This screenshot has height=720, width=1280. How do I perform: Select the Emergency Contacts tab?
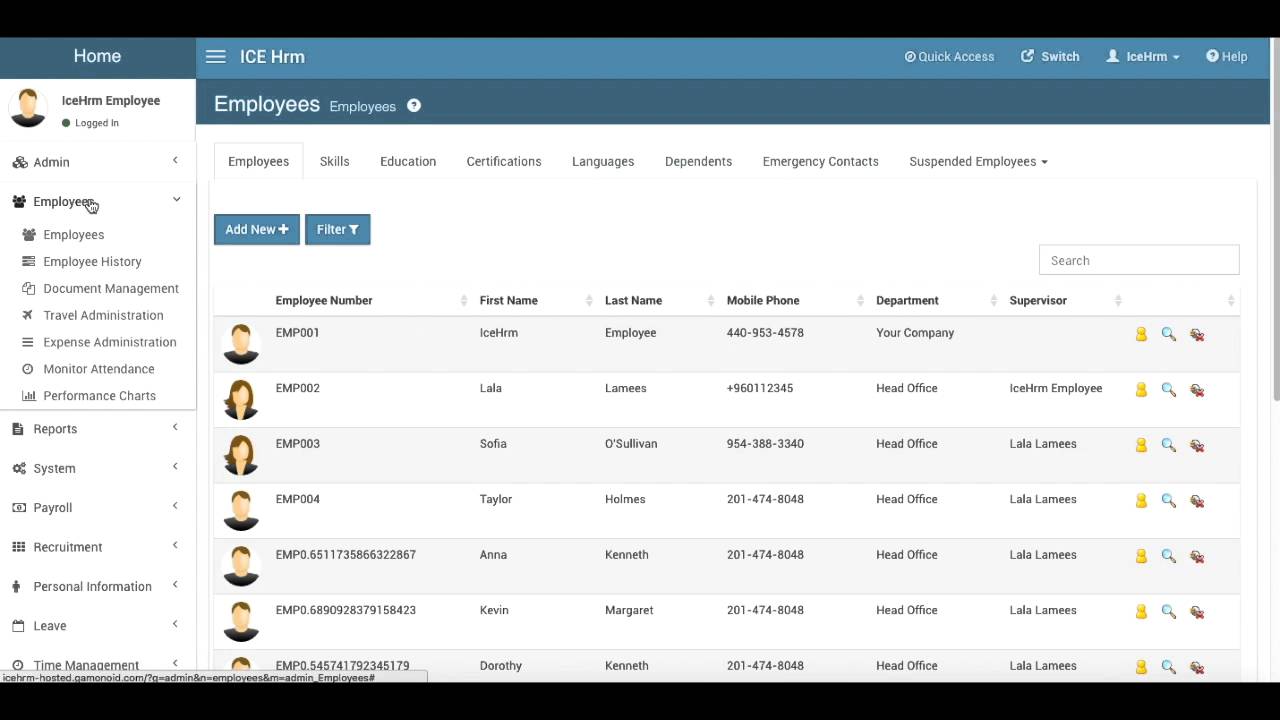tap(820, 161)
